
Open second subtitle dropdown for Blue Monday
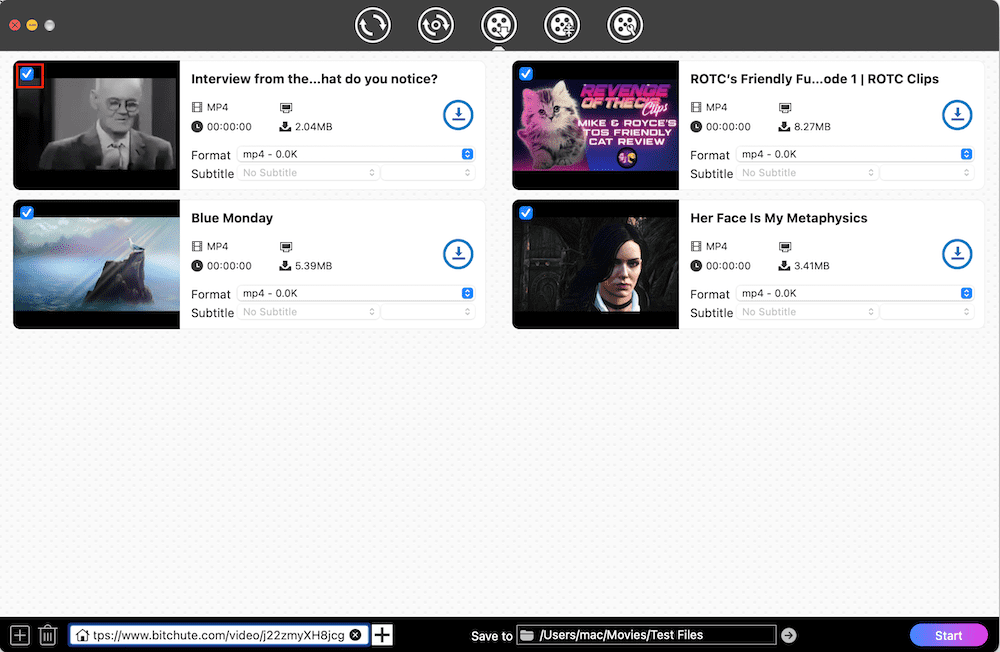(x=428, y=312)
